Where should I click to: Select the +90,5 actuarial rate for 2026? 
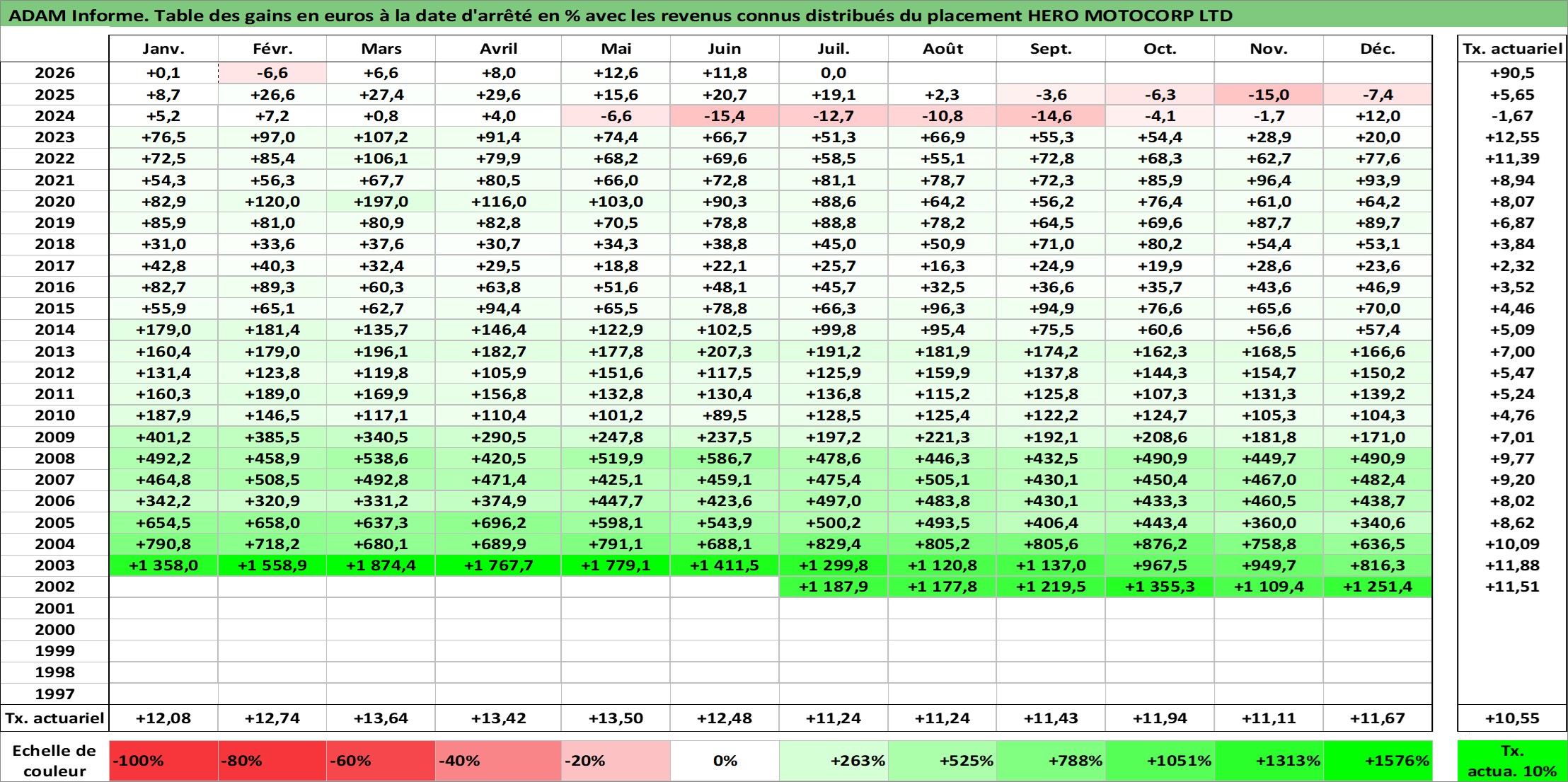(x=1512, y=73)
